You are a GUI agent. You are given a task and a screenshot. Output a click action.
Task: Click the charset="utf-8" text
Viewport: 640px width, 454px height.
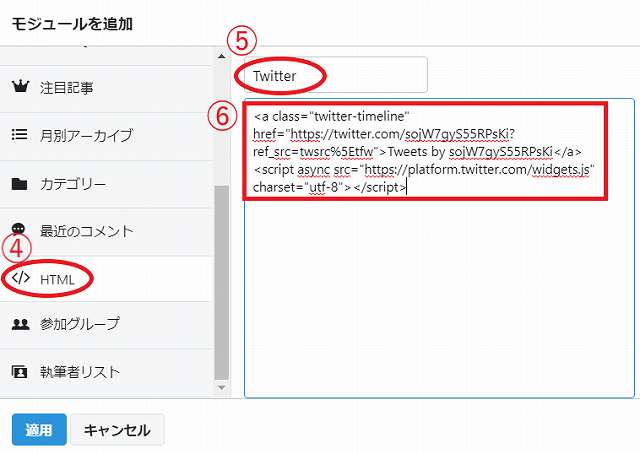coord(302,187)
